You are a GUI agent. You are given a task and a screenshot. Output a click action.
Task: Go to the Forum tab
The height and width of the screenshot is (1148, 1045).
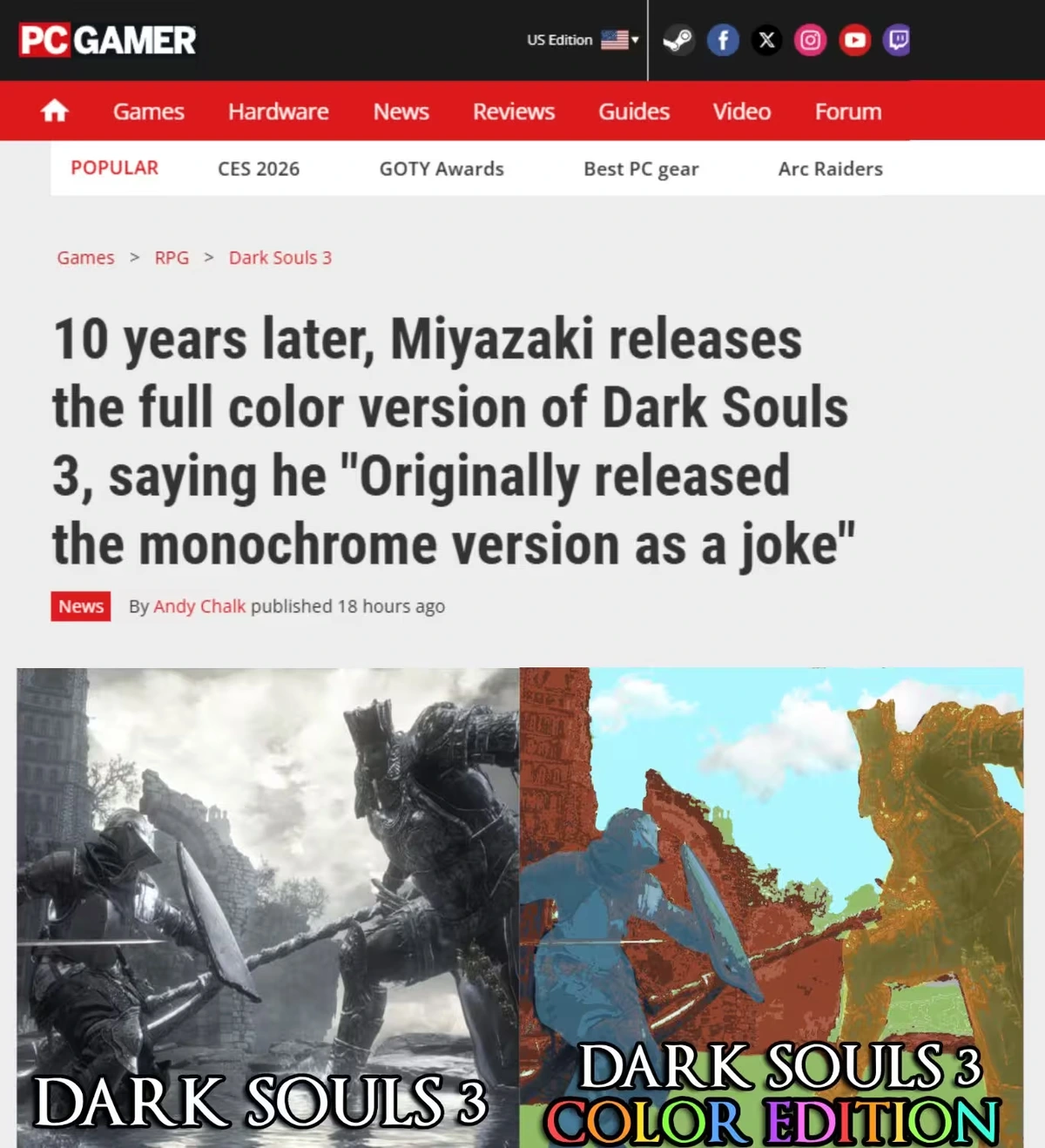(848, 111)
